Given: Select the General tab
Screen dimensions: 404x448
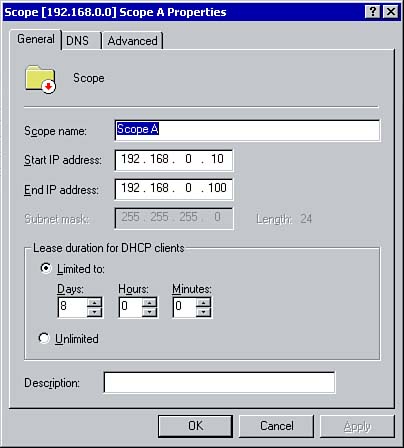Looking at the screenshot, I should pos(36,39).
